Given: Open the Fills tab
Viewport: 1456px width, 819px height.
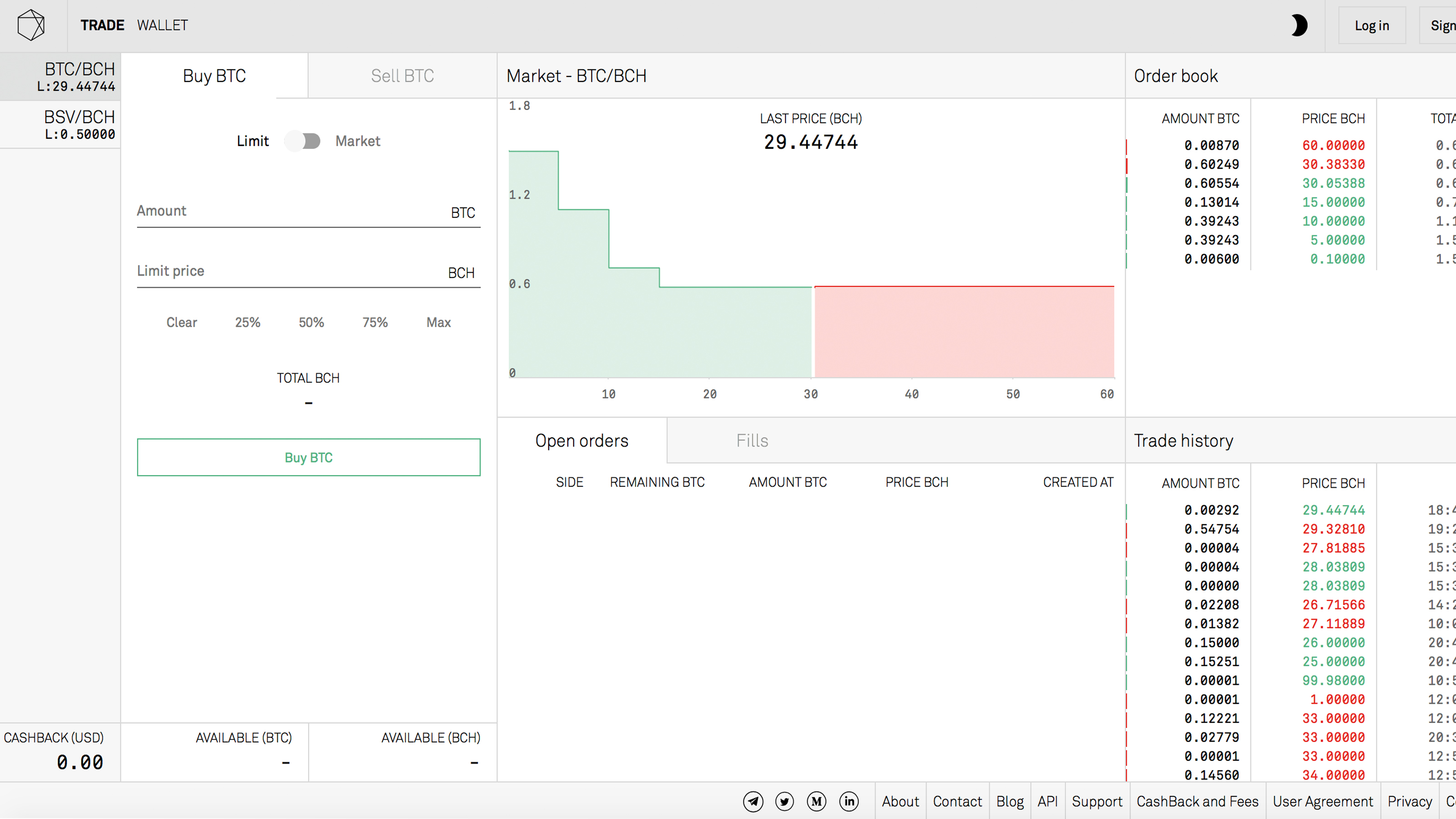Looking at the screenshot, I should 752,440.
